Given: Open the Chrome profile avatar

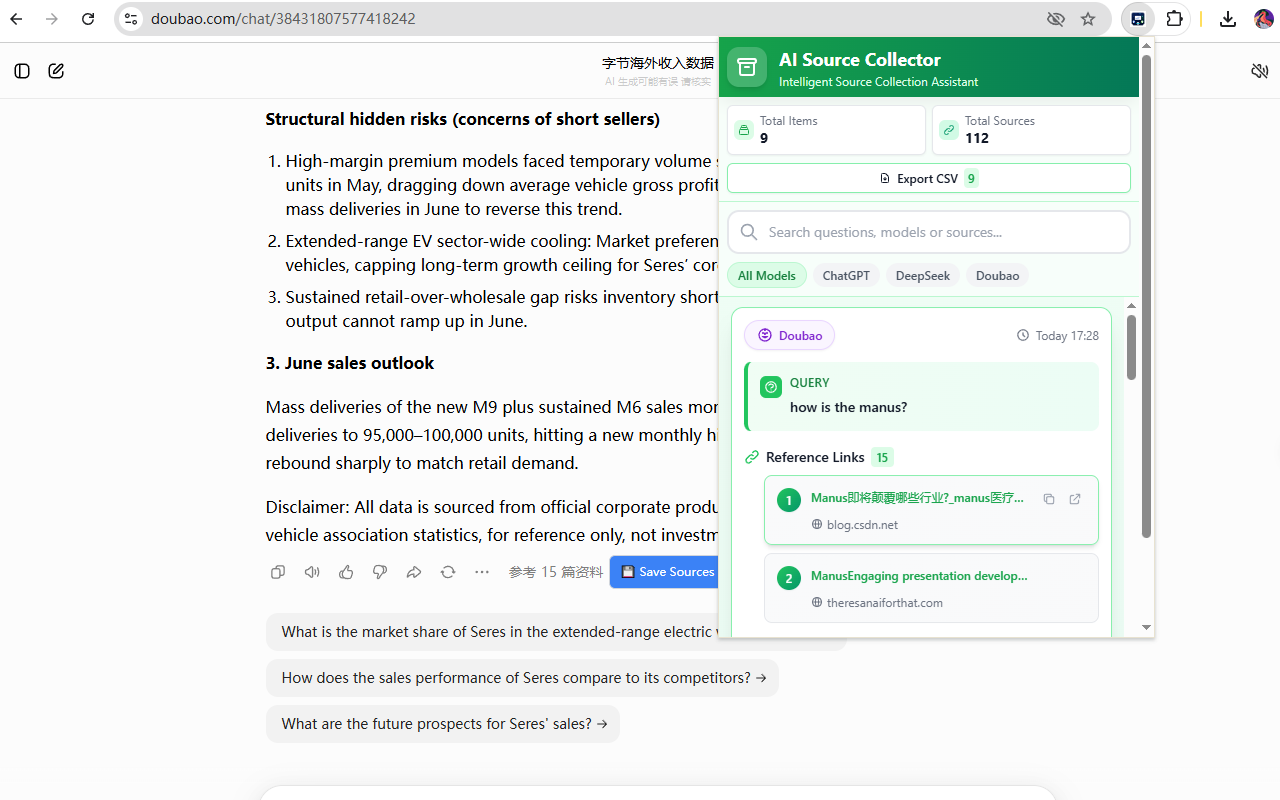Looking at the screenshot, I should coord(1263,19).
